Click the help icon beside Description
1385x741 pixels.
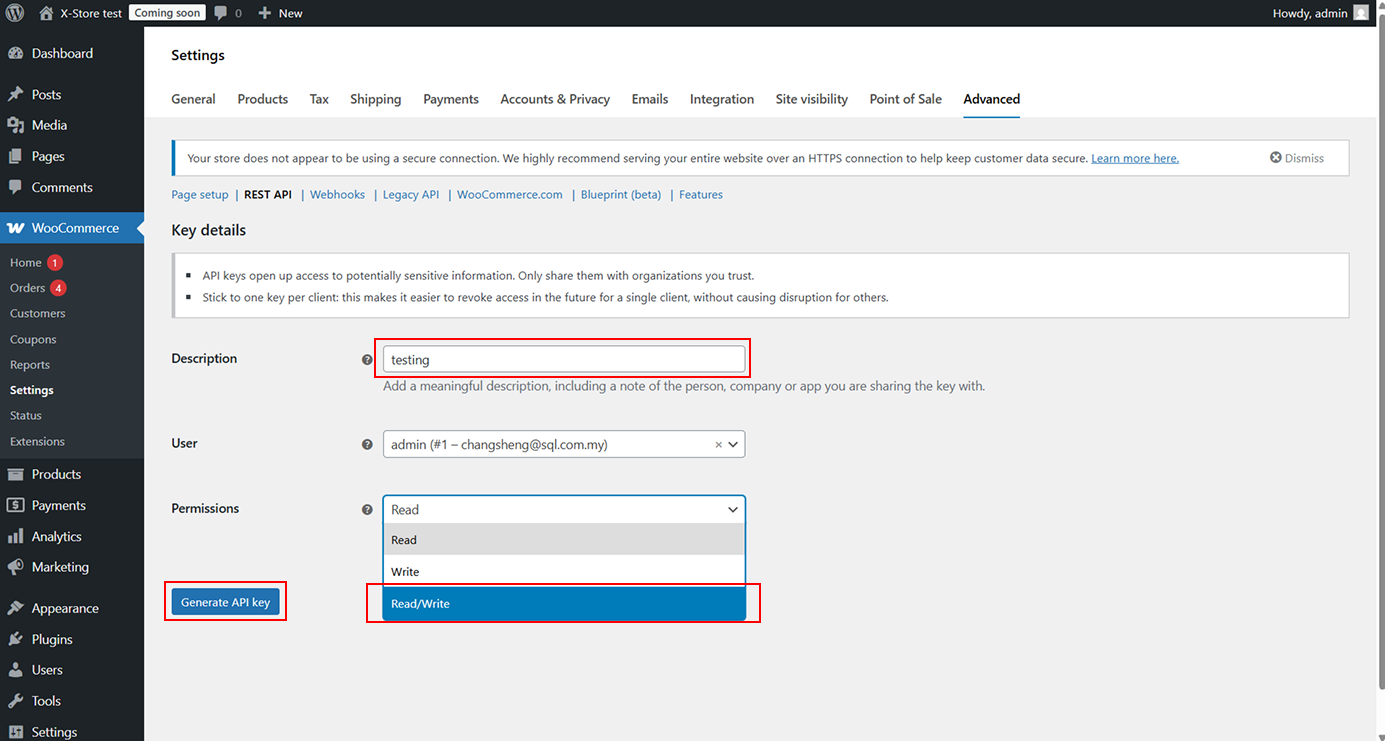pos(367,359)
